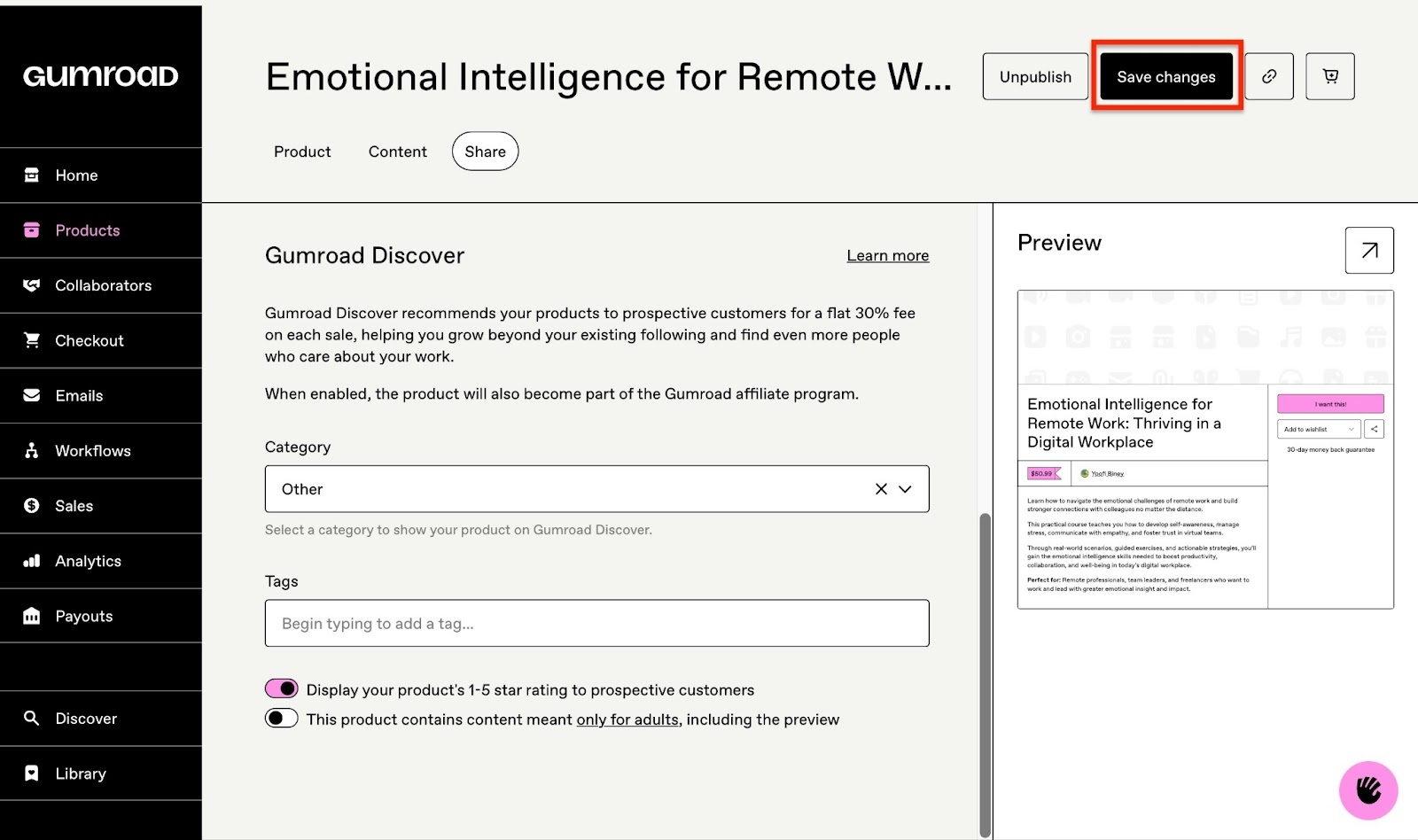Click the Gumroad Discover heading
Image resolution: width=1418 pixels, height=840 pixels.
pos(365,256)
